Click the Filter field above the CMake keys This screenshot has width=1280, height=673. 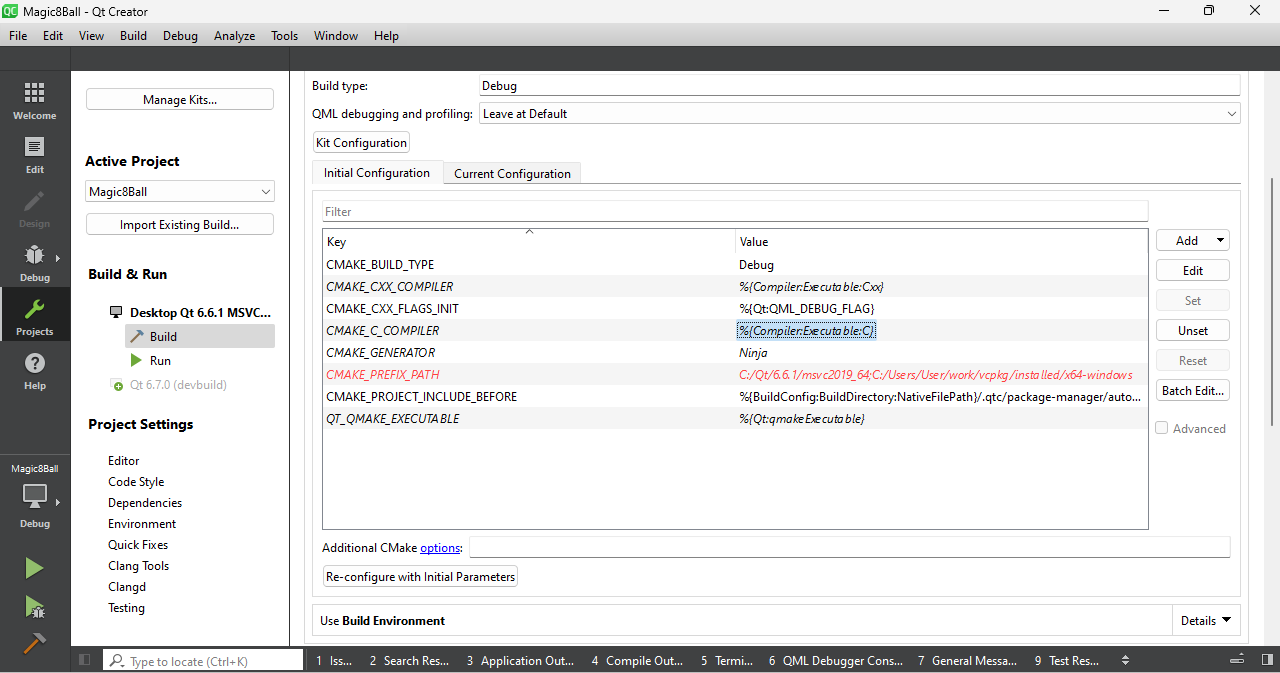(735, 211)
